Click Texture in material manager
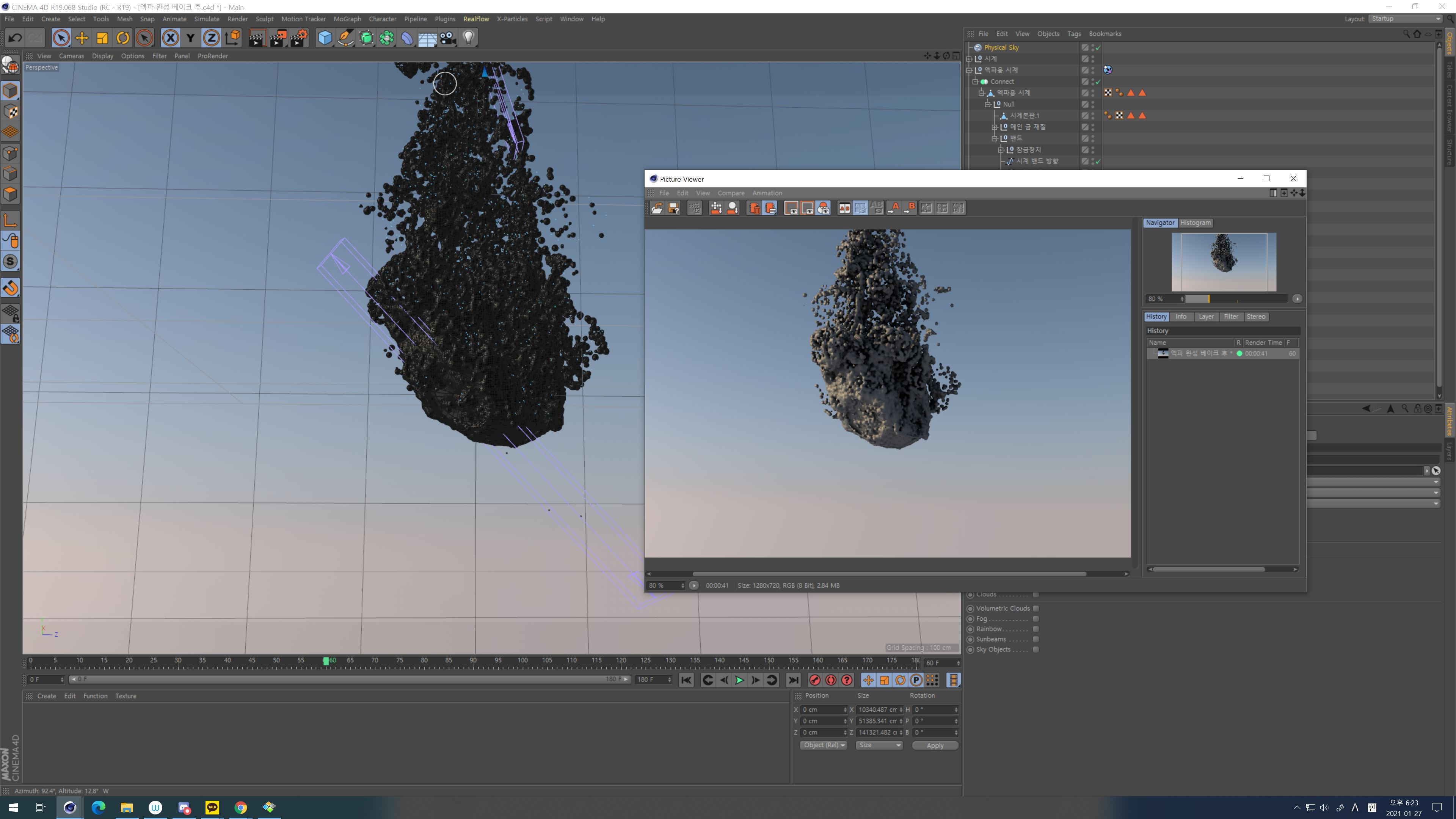The width and height of the screenshot is (1456, 819). pyautogui.click(x=126, y=697)
